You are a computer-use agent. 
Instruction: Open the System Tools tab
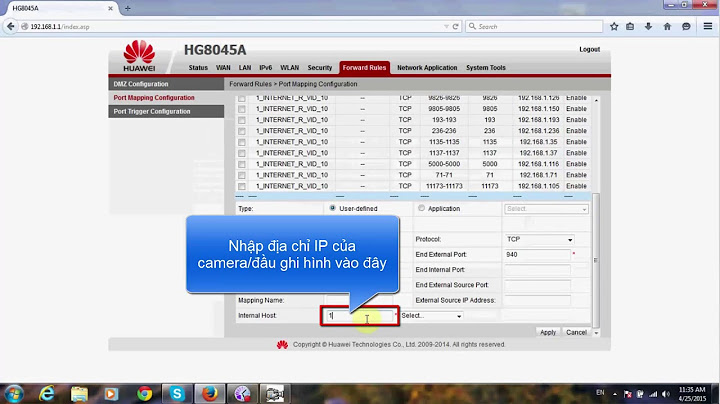click(x=485, y=67)
